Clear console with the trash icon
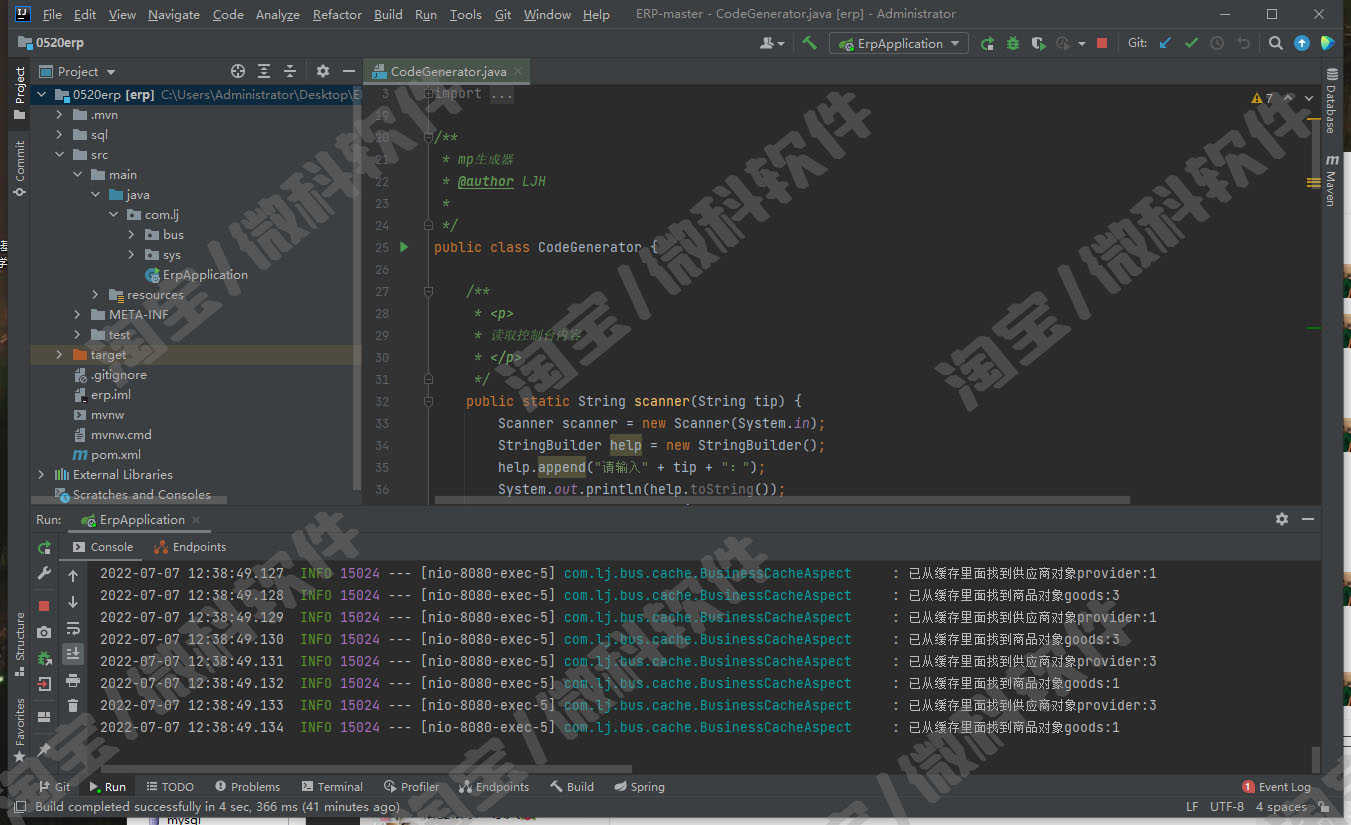The image size is (1351, 825). (73, 706)
